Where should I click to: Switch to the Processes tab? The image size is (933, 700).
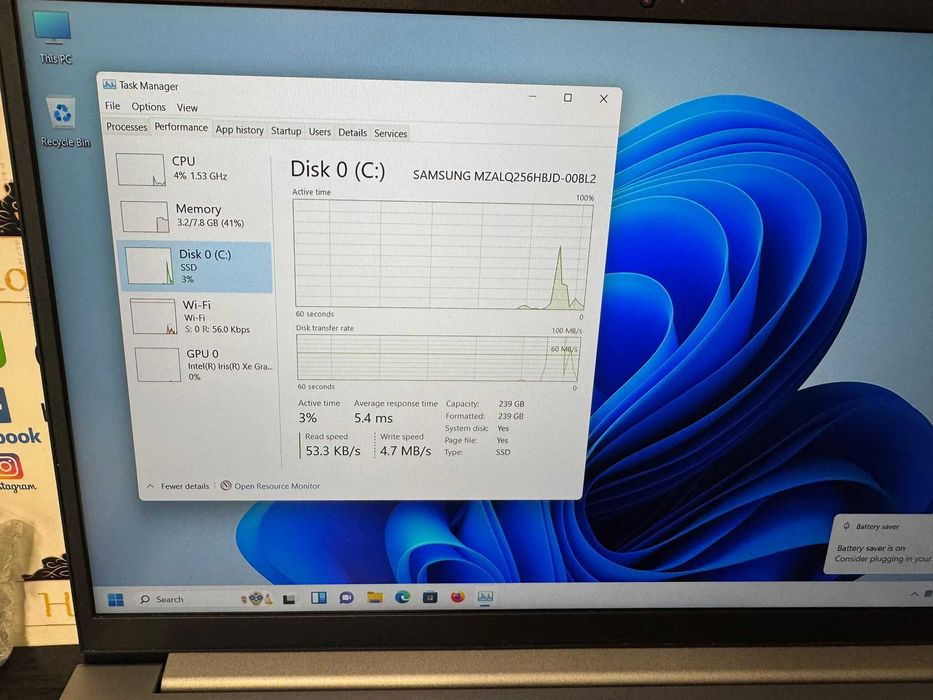[x=127, y=127]
